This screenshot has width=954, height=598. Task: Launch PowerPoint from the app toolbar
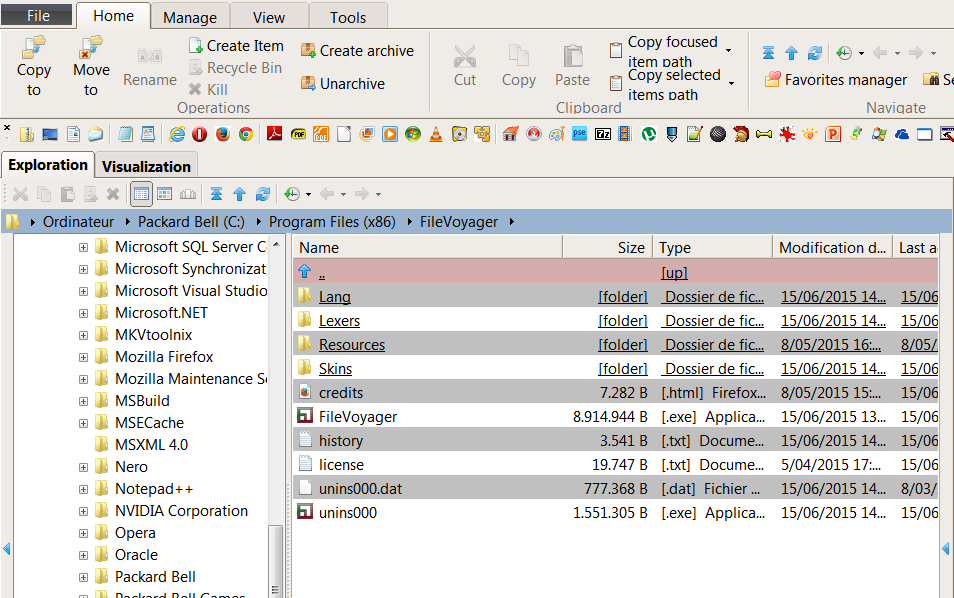(832, 134)
